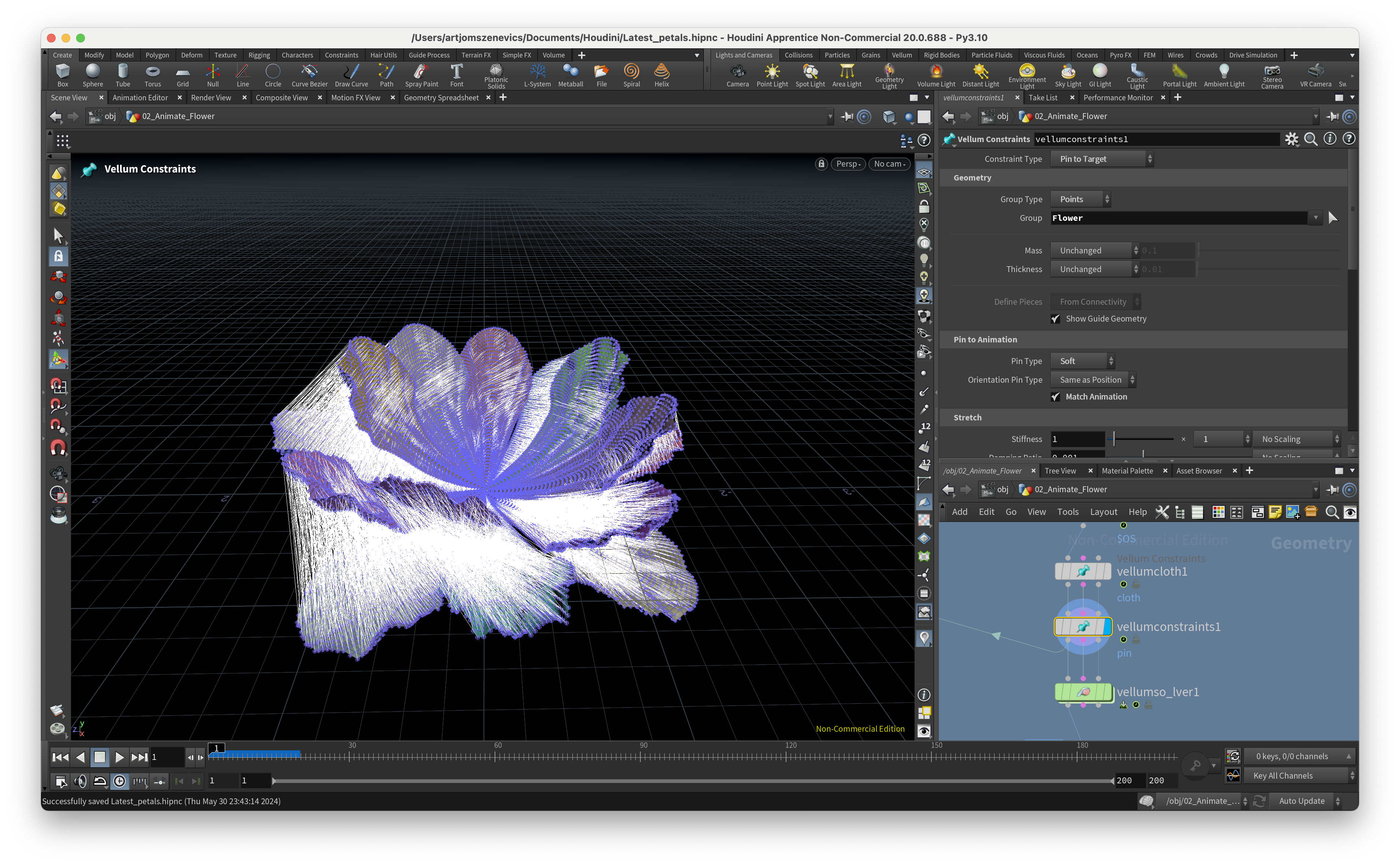The height and width of the screenshot is (865, 1400).
Task: Open the Persp viewport menu
Action: tap(848, 164)
